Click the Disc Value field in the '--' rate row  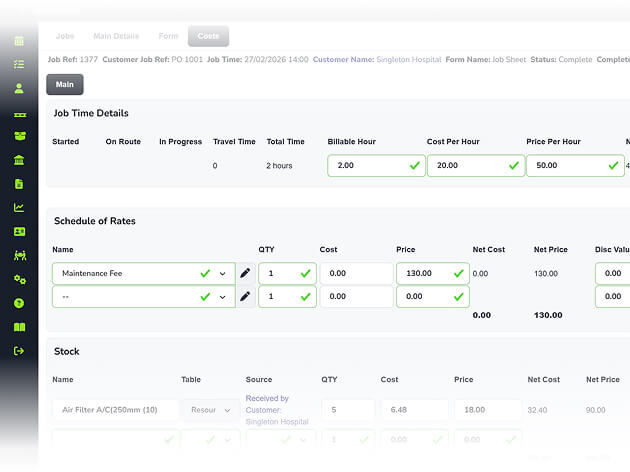tap(612, 296)
